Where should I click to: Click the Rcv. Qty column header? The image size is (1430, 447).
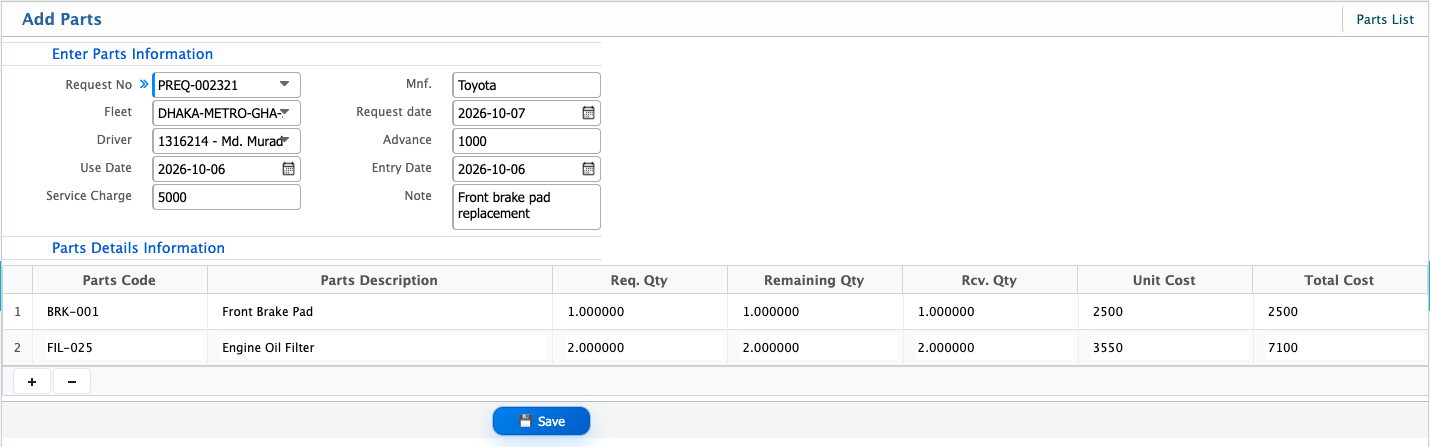pos(989,280)
